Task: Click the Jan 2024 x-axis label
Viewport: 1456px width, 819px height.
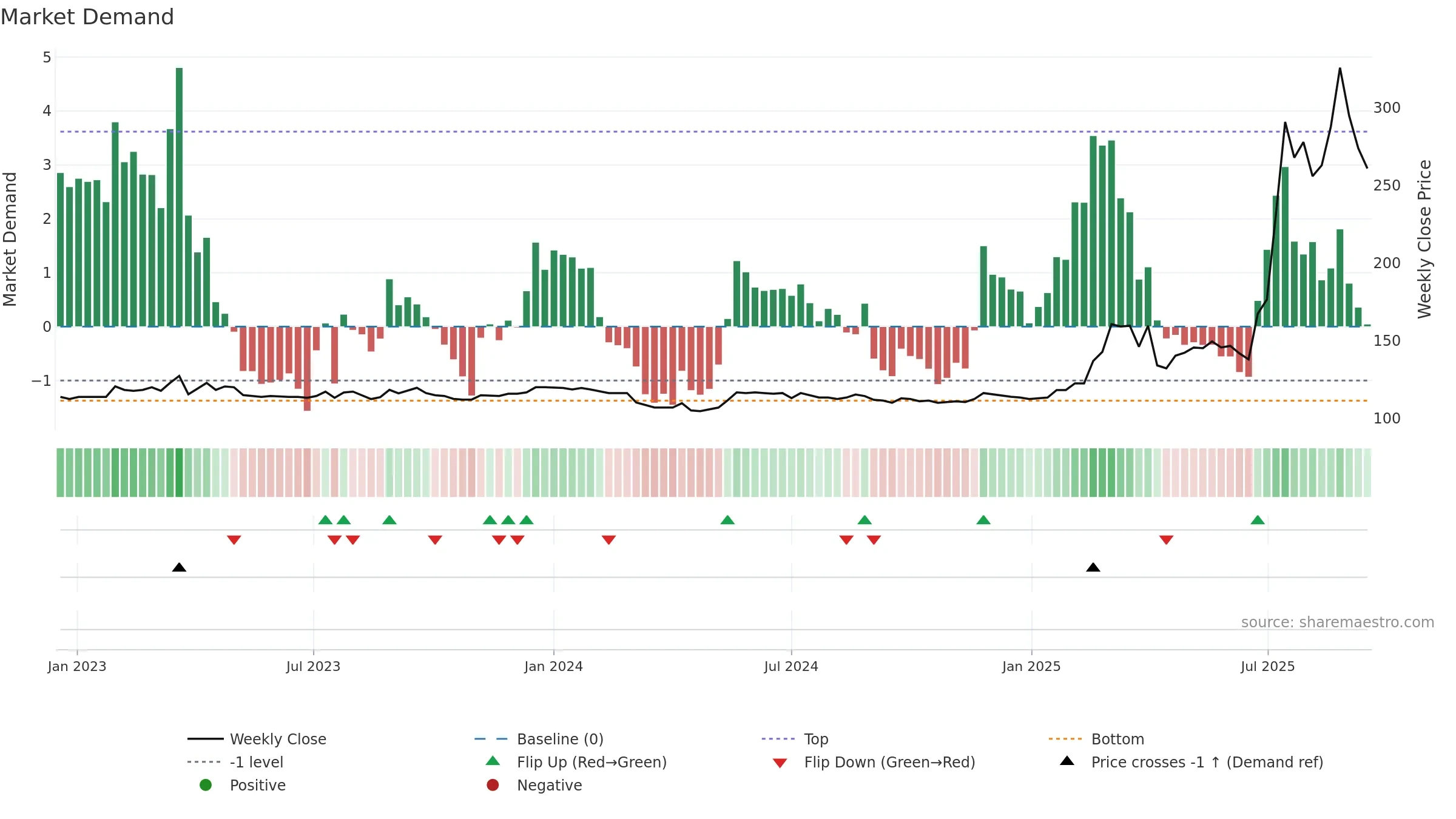Action: (553, 666)
